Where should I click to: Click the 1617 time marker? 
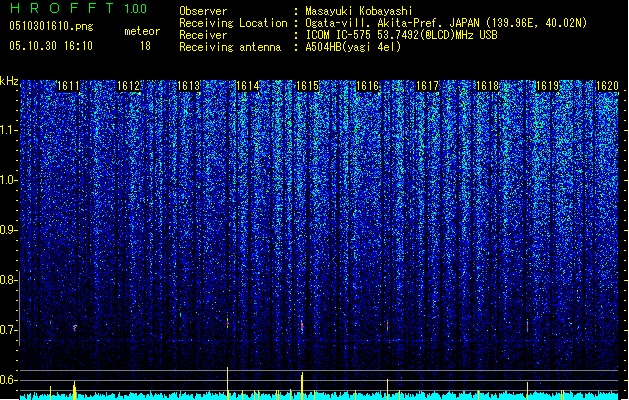pos(428,86)
